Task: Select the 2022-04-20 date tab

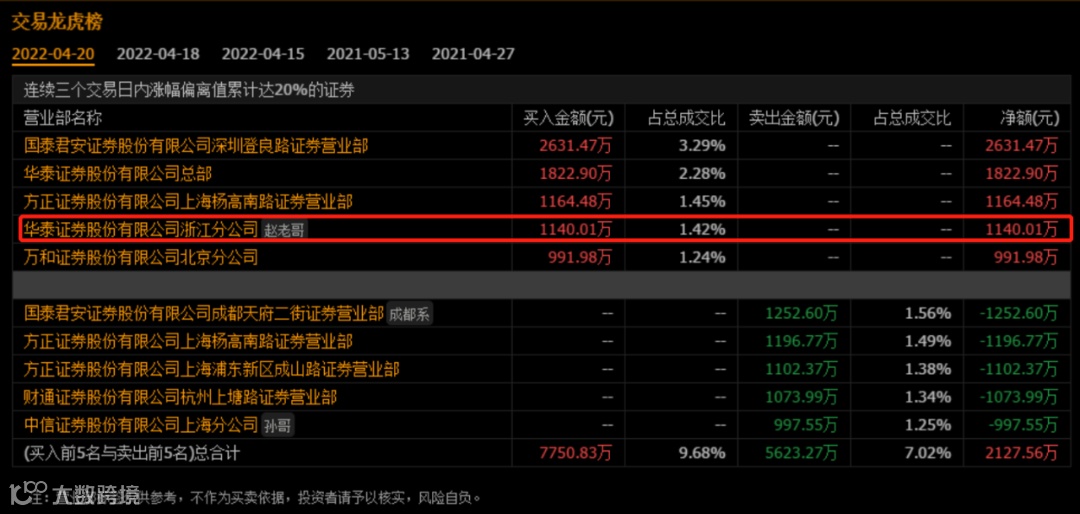Action: pos(53,54)
